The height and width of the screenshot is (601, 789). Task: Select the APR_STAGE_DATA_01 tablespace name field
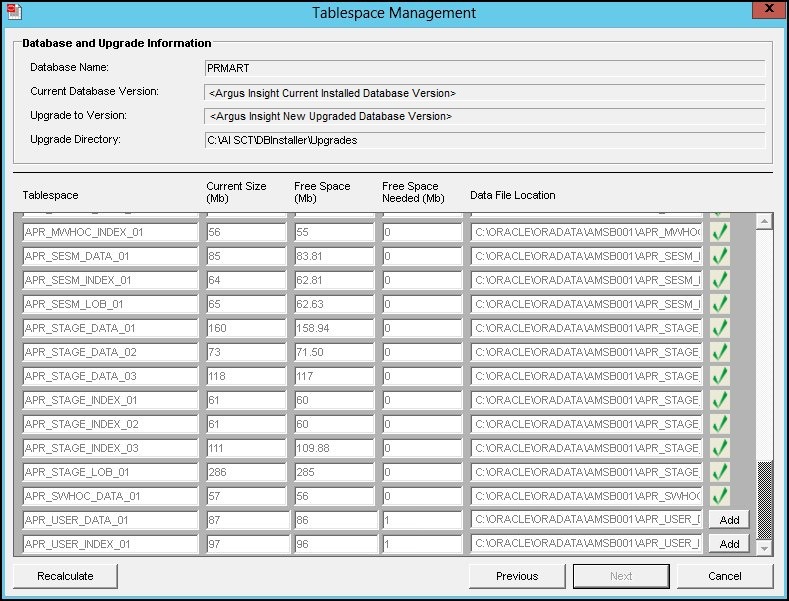coord(111,328)
